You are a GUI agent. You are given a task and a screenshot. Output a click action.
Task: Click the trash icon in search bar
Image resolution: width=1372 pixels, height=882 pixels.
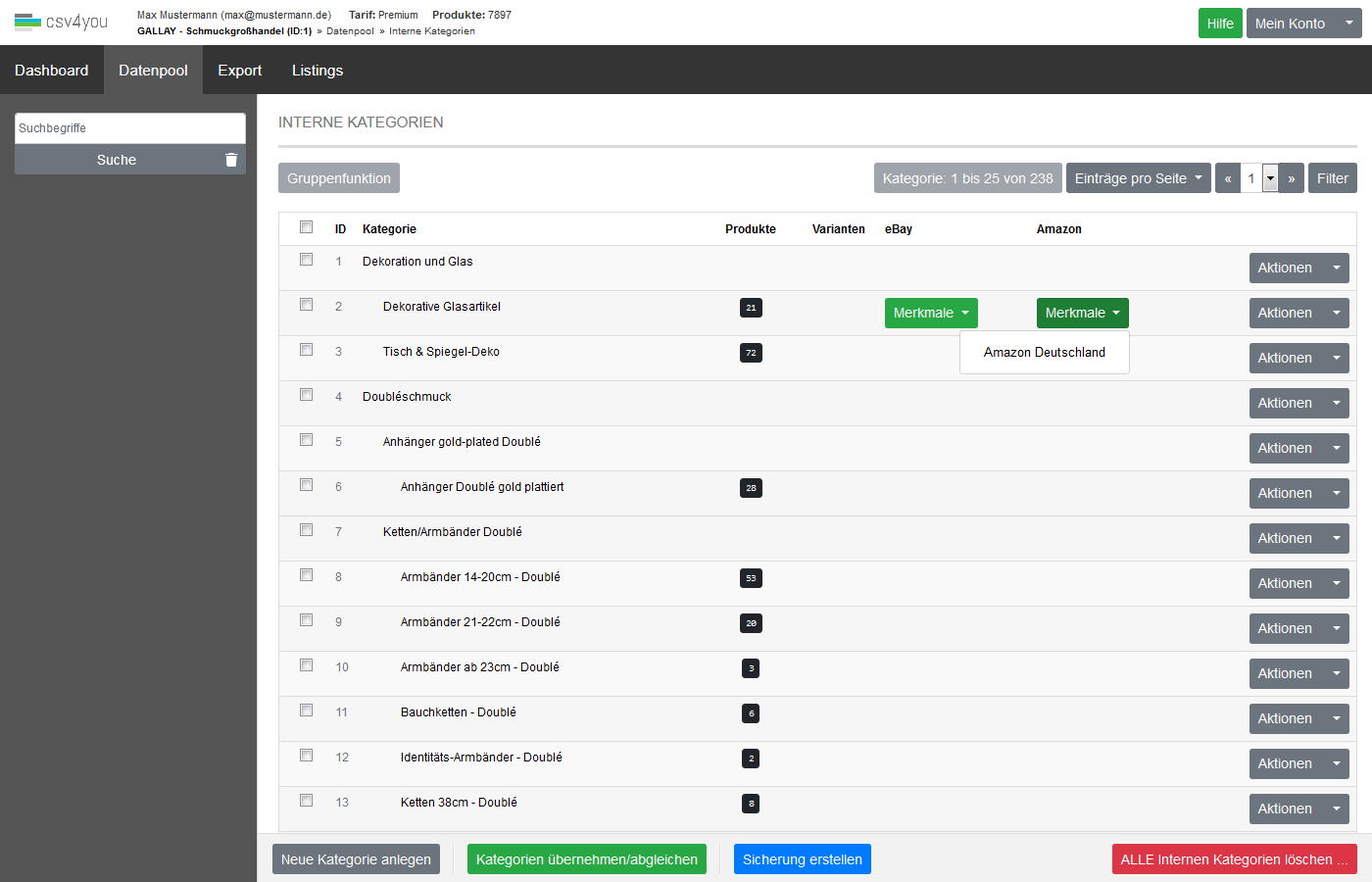coord(231,160)
